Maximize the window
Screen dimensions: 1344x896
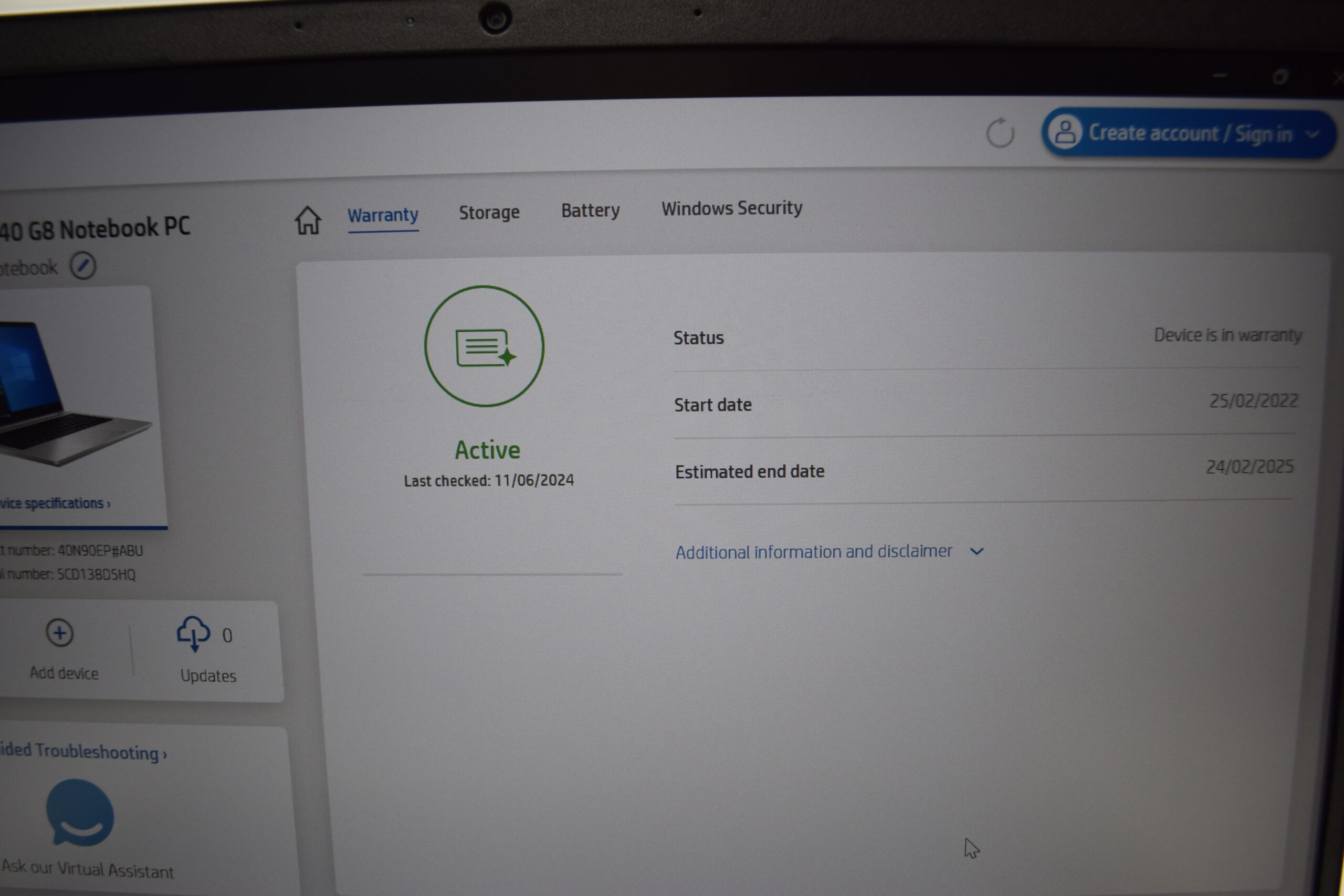point(1280,77)
